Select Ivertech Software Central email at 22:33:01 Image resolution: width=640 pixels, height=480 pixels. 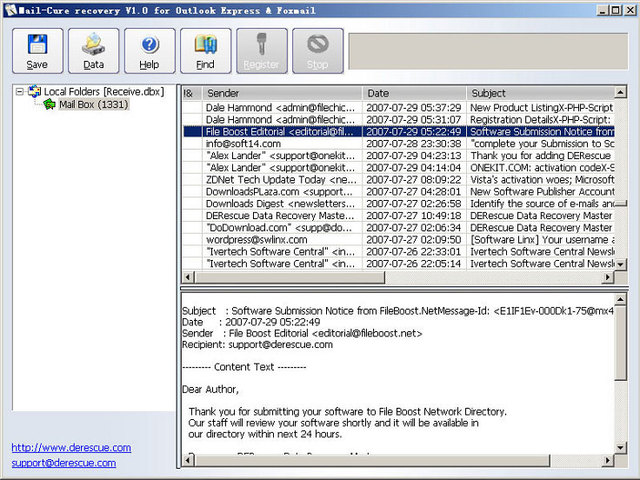pos(398,252)
